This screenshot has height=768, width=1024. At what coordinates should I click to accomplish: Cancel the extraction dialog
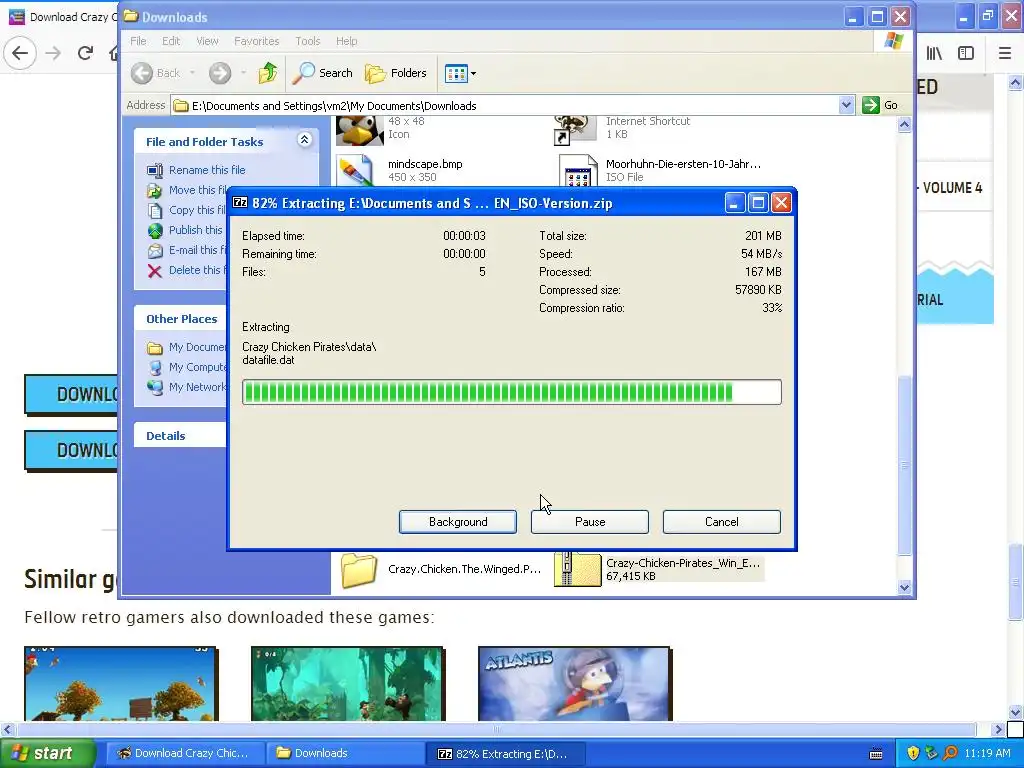tap(722, 522)
